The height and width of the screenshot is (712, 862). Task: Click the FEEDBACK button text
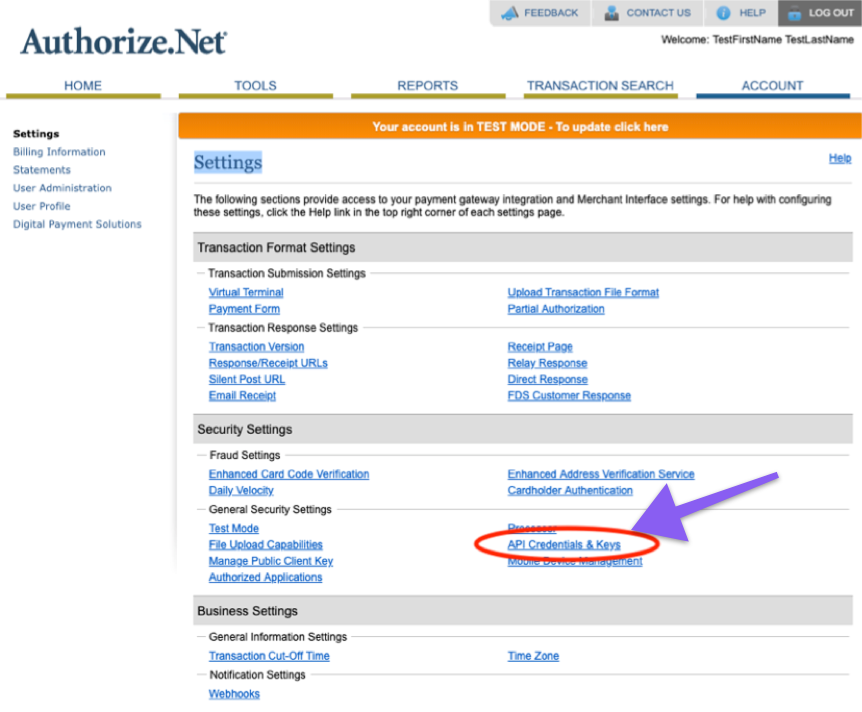[551, 13]
